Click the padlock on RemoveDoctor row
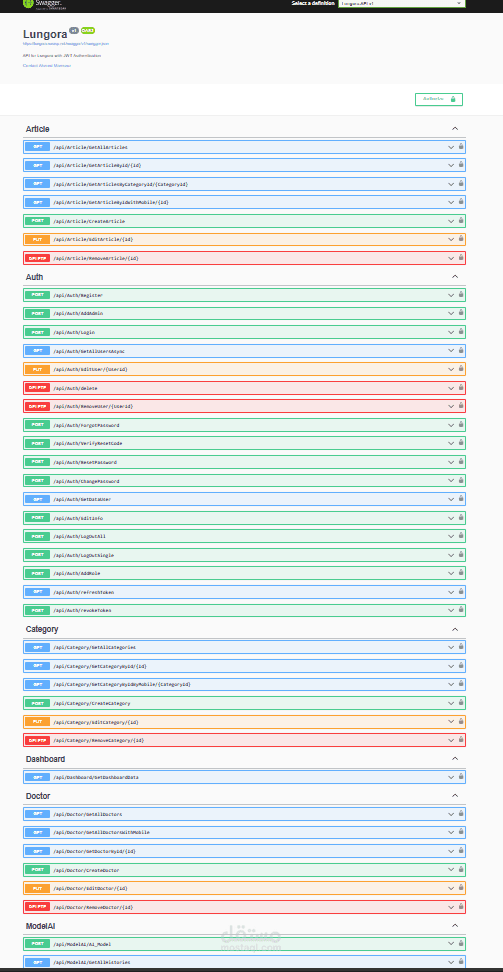The image size is (503, 972). tap(461, 907)
